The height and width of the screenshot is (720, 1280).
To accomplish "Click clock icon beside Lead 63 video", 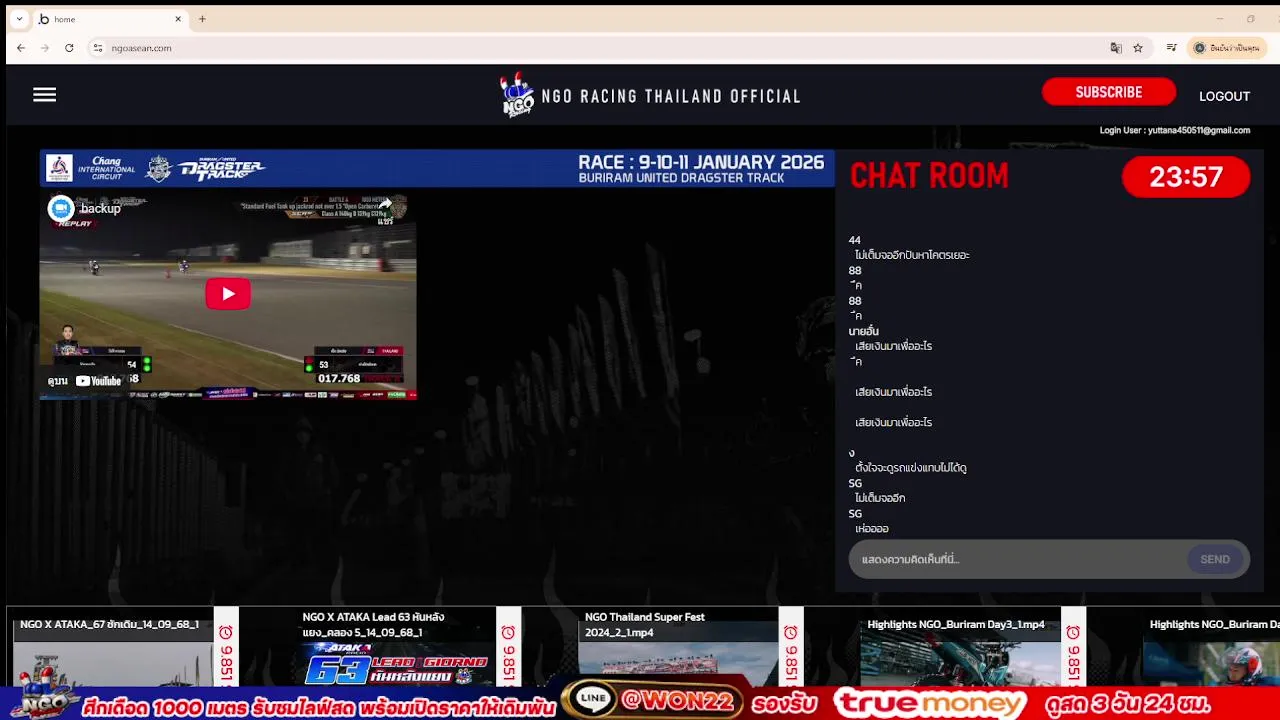I will tap(508, 633).
